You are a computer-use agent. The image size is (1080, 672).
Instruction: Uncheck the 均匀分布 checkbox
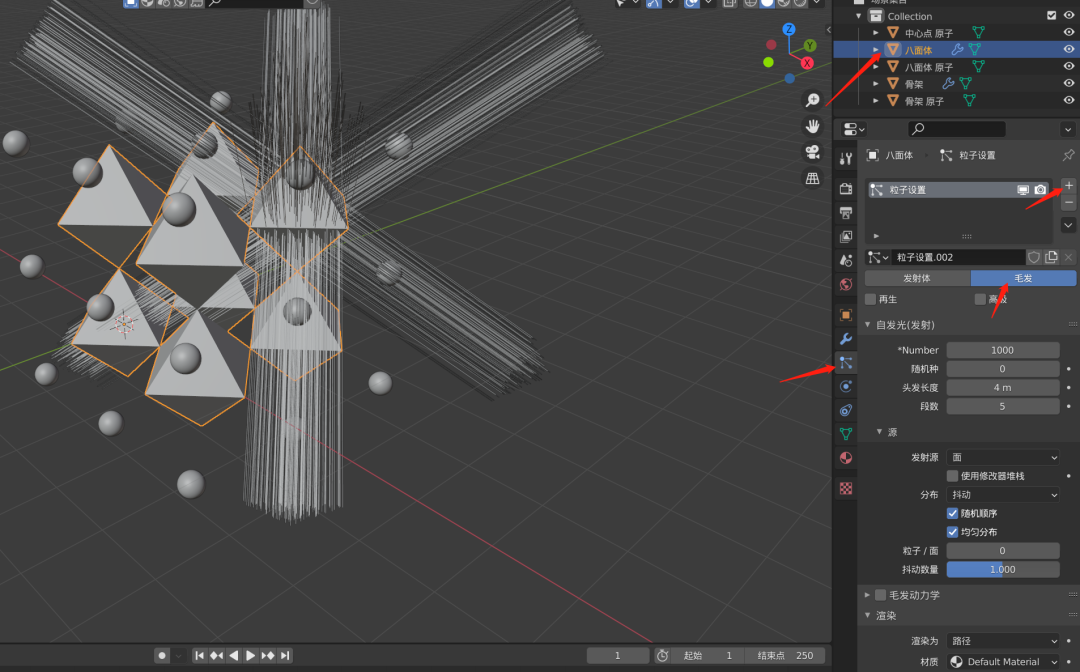(x=953, y=532)
